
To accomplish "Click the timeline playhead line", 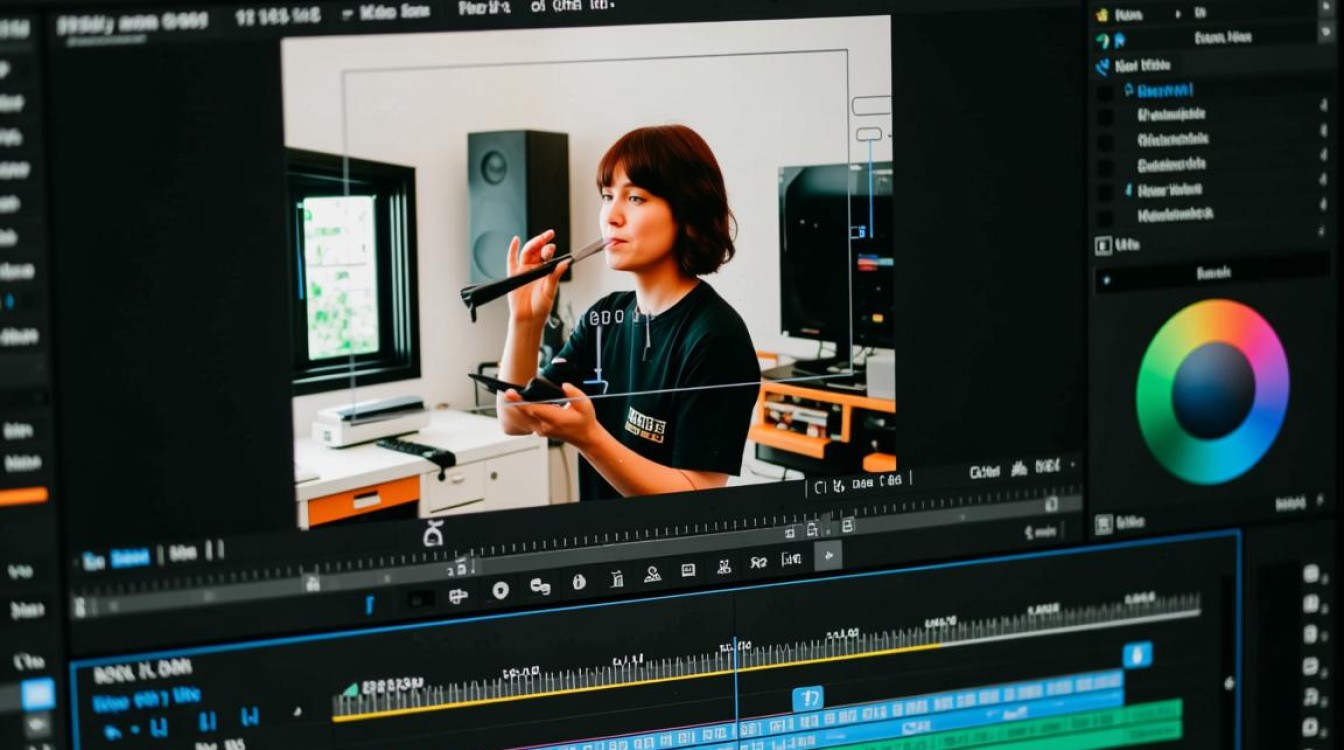I will coord(735,690).
